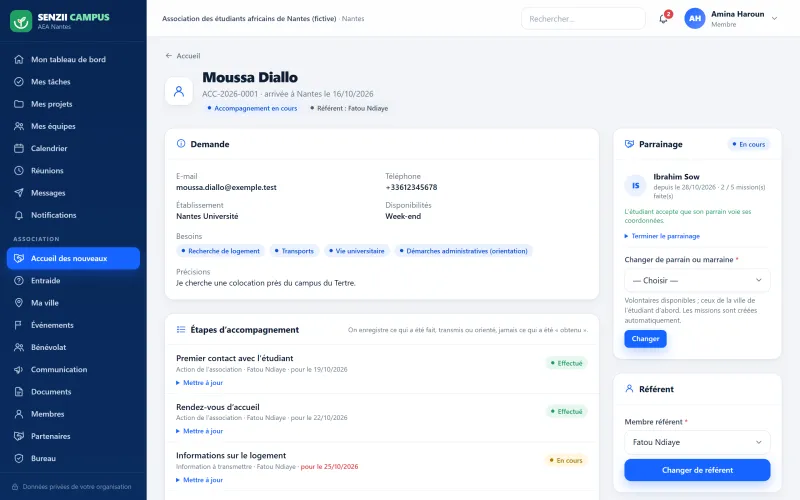Click the AH user avatar

pyautogui.click(x=694, y=18)
